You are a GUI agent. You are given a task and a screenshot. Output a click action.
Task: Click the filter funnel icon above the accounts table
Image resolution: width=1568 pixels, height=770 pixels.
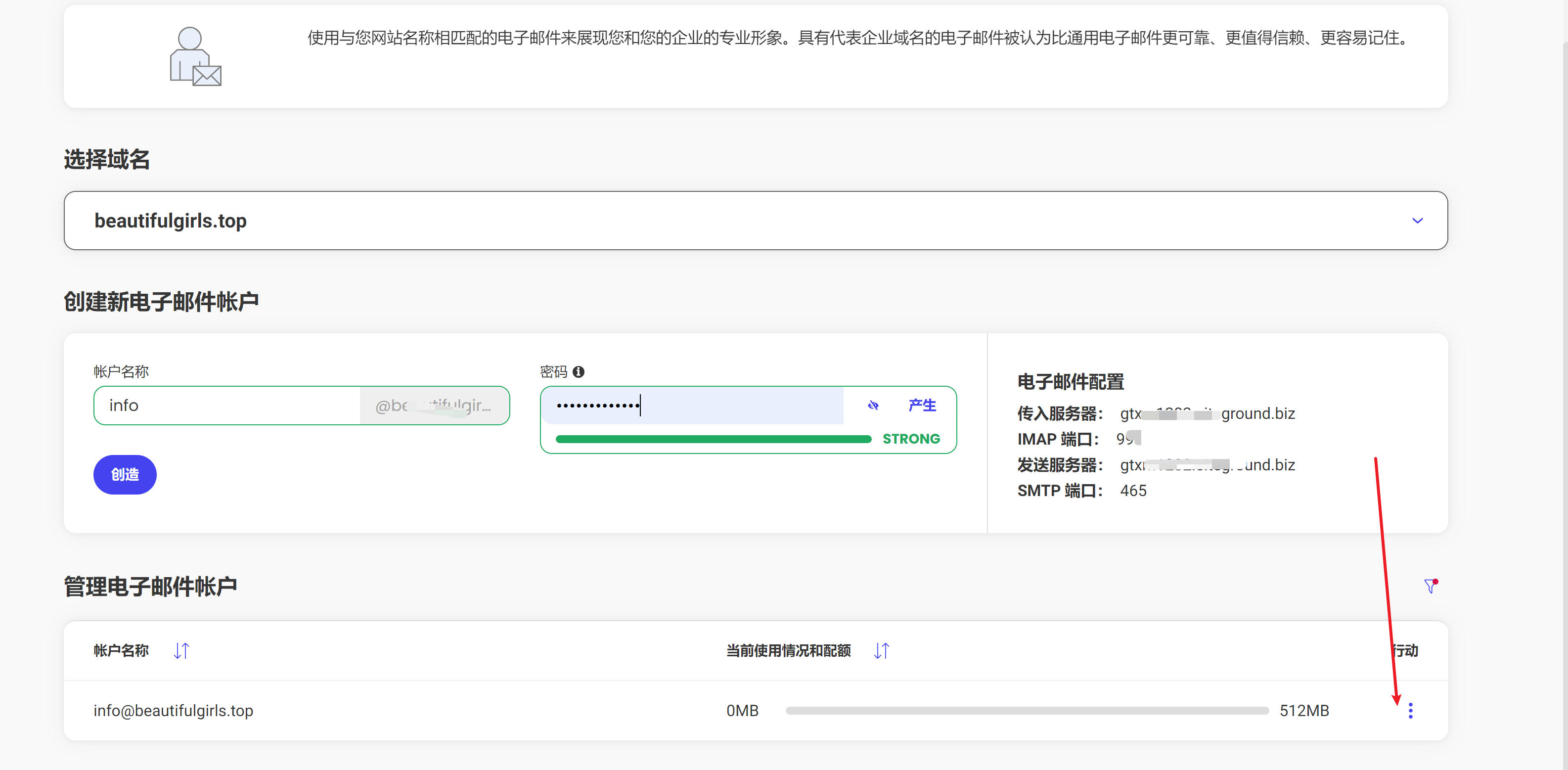coord(1430,586)
